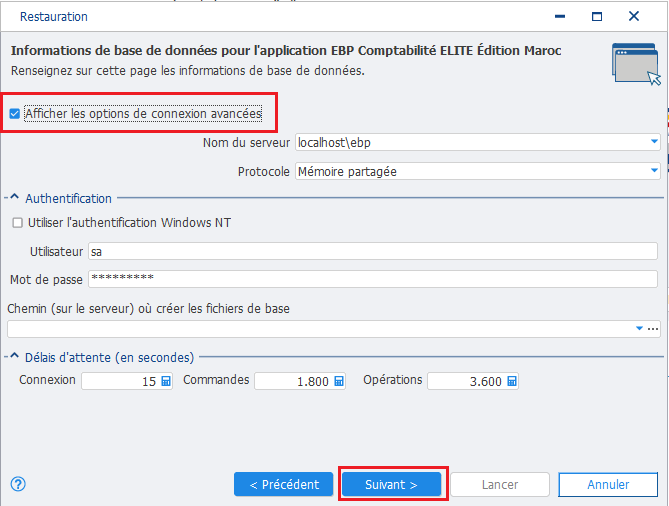Click the Délais d'attente (en secondes) label
Image resolution: width=669 pixels, height=506 pixels.
click(x=109, y=358)
